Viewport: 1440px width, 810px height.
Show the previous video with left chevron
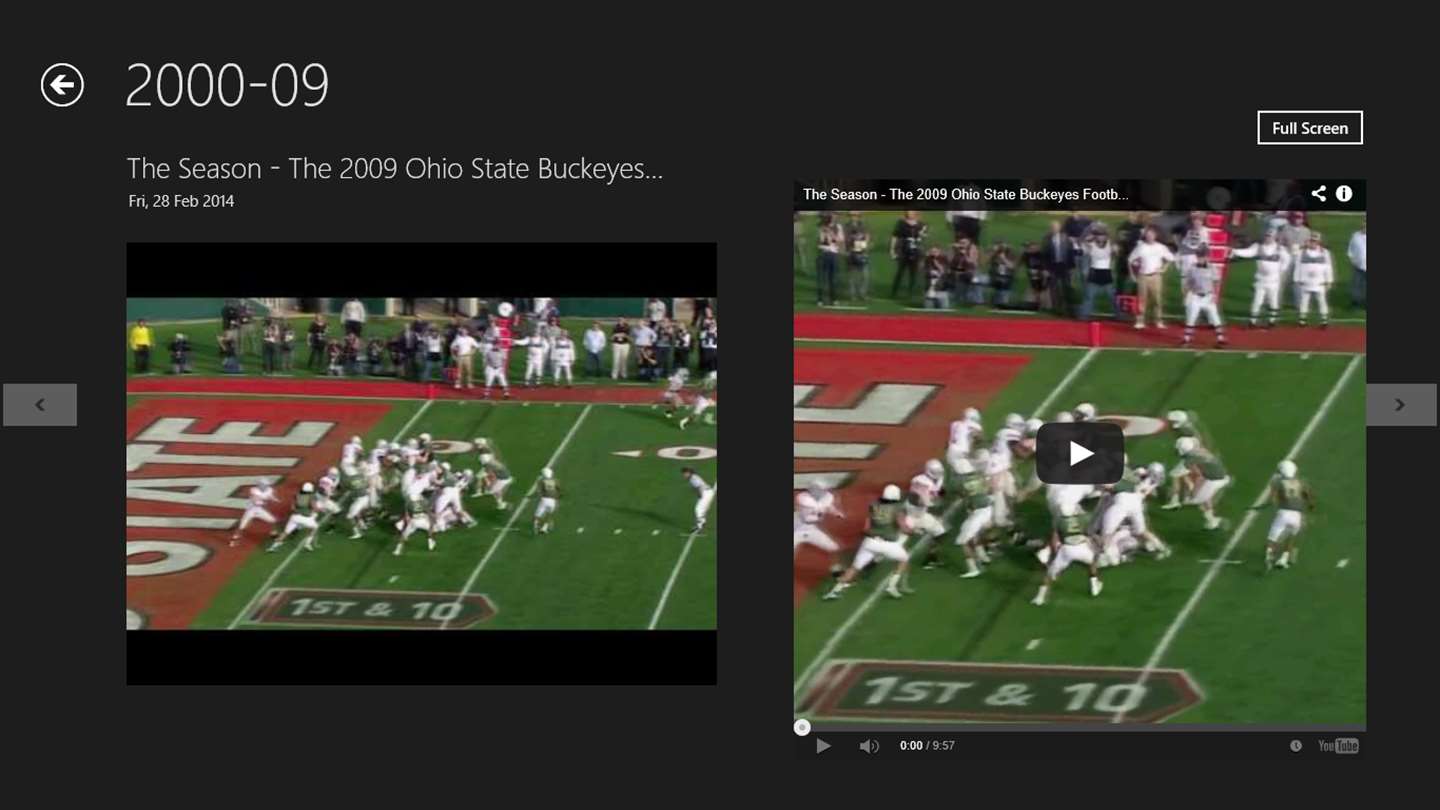coord(40,405)
